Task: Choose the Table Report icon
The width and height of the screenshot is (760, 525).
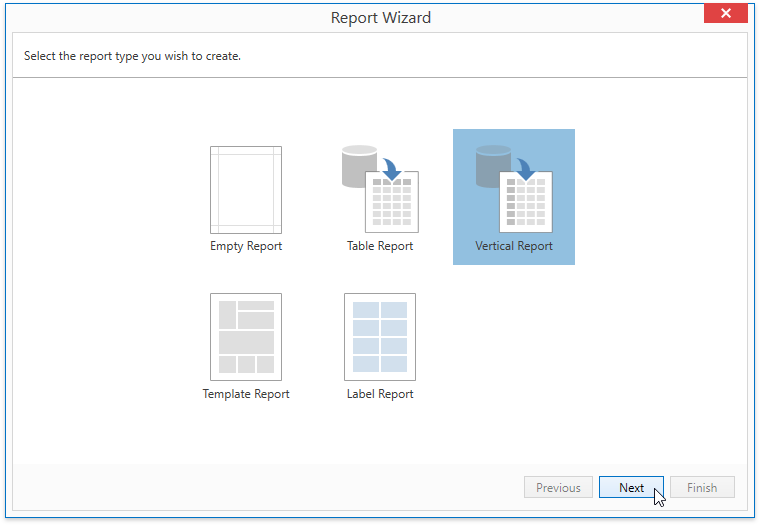Action: pos(380,189)
